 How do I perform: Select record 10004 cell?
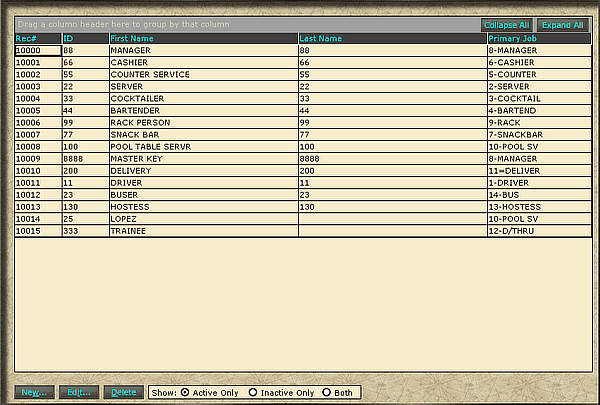pyautogui.click(x=38, y=99)
